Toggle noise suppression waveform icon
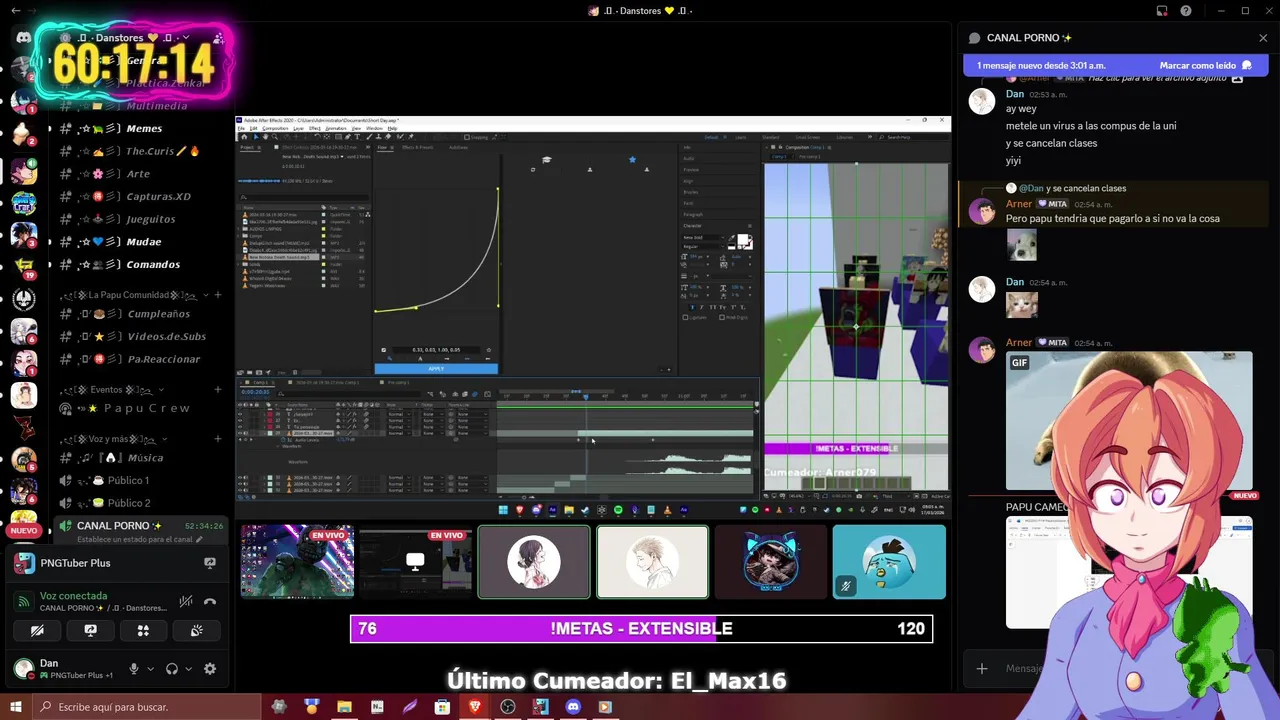Image resolution: width=1280 pixels, height=720 pixels. 186,601
